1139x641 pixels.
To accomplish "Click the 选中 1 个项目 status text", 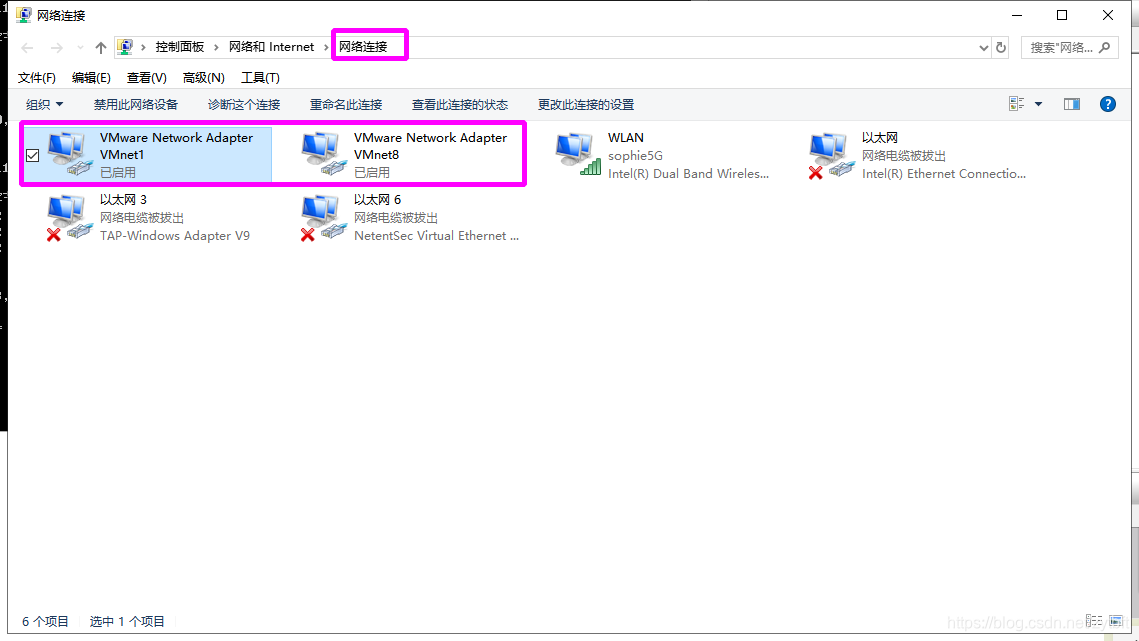I will pos(127,621).
